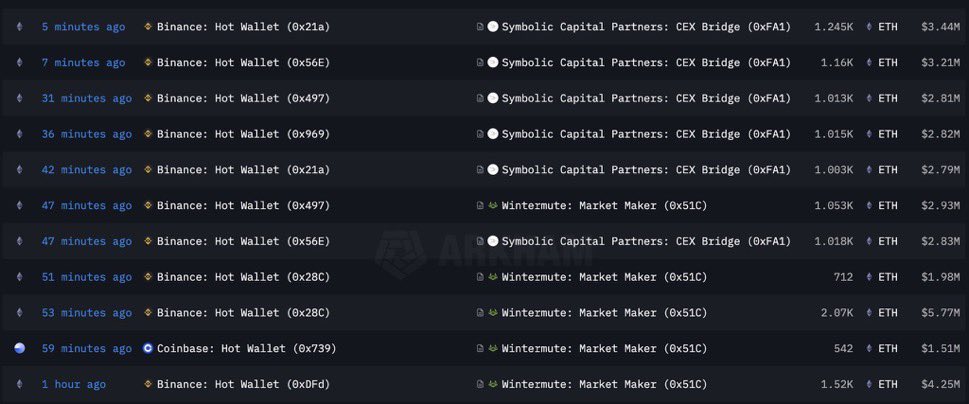This screenshot has width=969, height=404.
Task: Click the Binance logo beside Hot Wallet (0x969)
Action: pyautogui.click(x=148, y=134)
